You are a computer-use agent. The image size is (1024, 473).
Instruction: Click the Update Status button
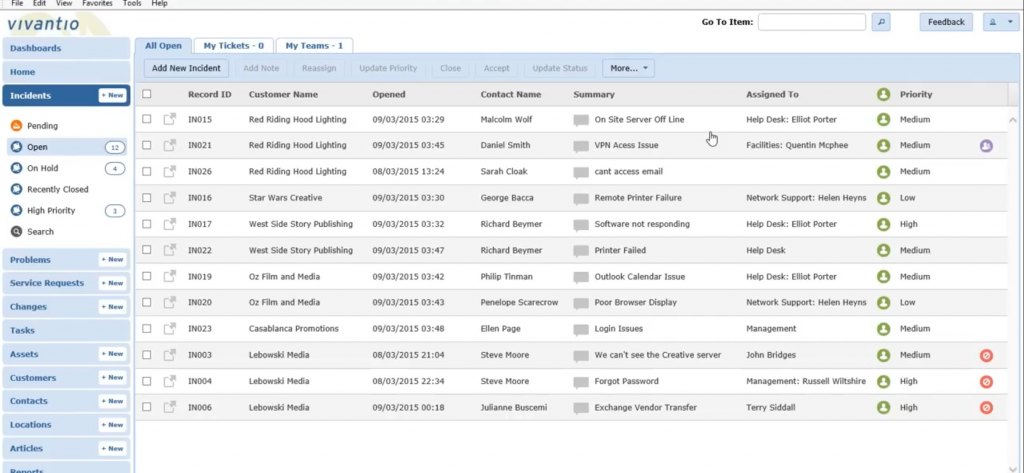tap(560, 68)
